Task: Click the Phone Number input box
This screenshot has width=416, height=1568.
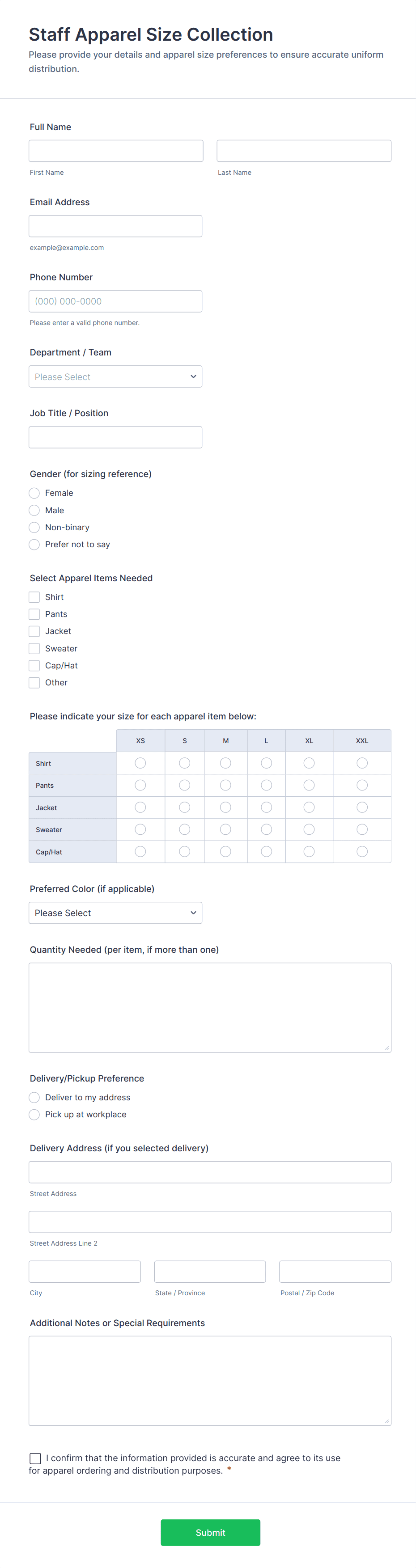Action: pyautogui.click(x=115, y=301)
